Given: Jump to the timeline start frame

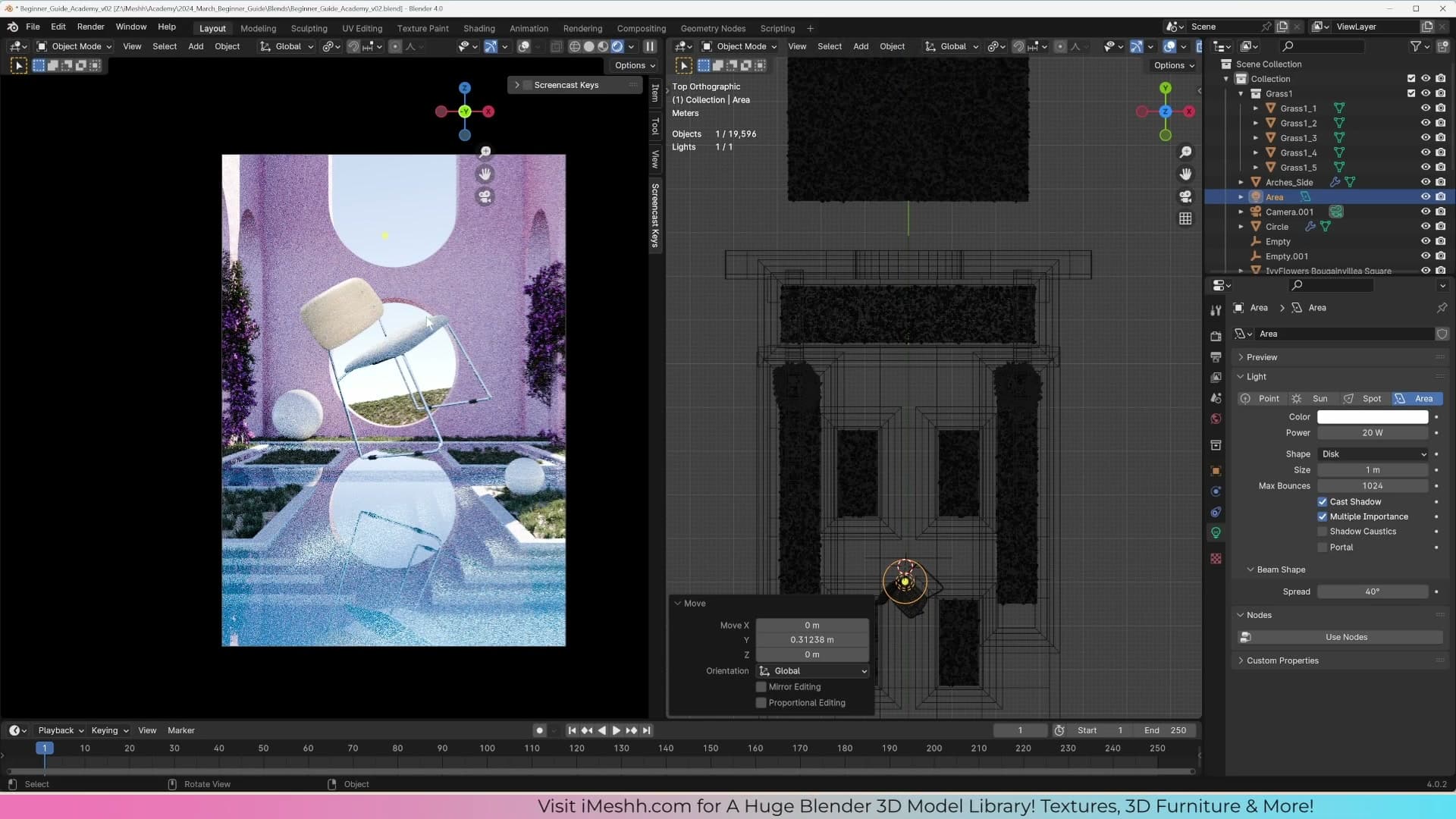Looking at the screenshot, I should point(572,730).
